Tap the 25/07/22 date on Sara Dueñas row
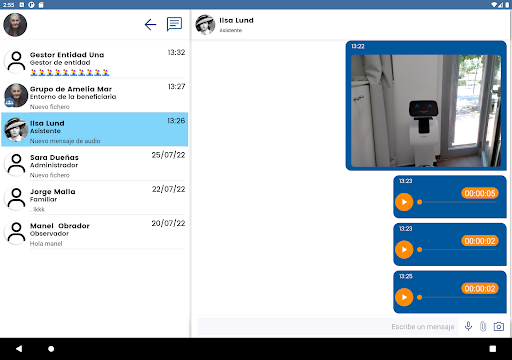Viewport: 512px width, 360px height. pyautogui.click(x=168, y=155)
